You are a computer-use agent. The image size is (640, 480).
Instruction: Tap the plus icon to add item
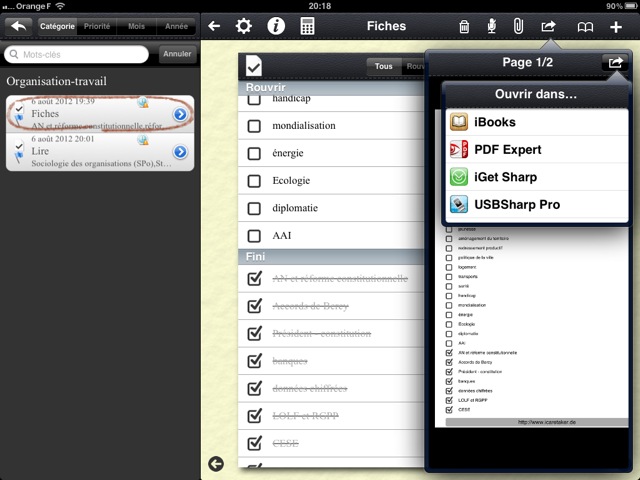616,26
